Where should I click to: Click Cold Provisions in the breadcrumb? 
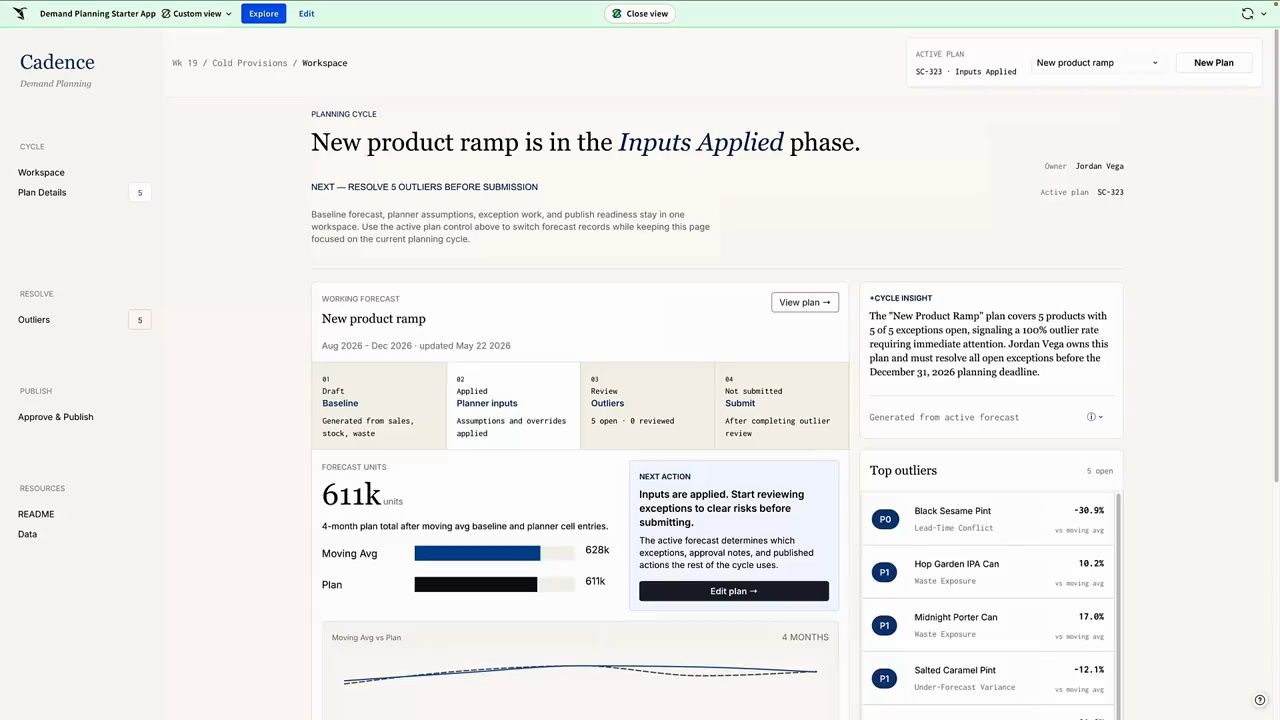pos(249,63)
